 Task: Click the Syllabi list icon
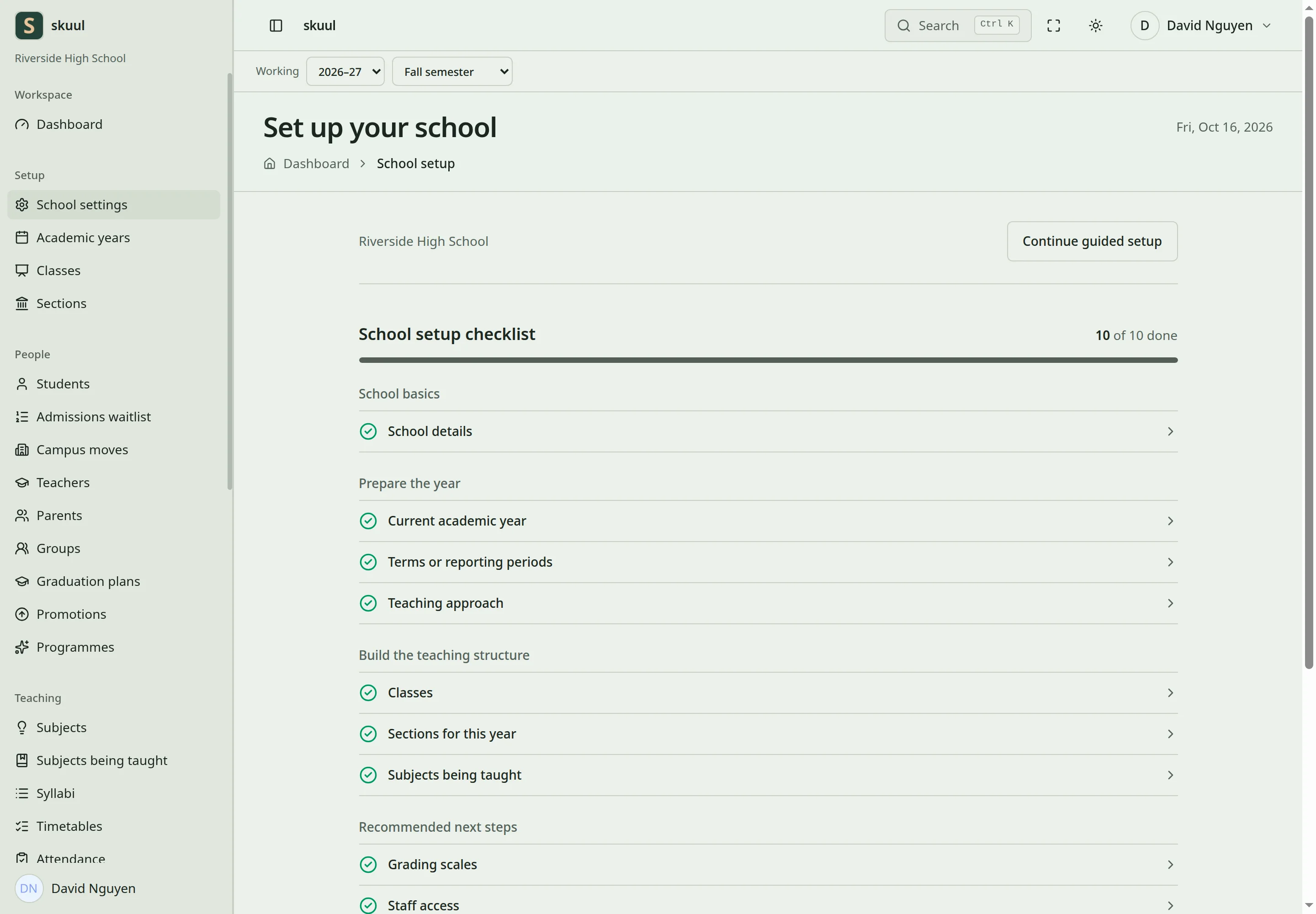(x=22, y=793)
